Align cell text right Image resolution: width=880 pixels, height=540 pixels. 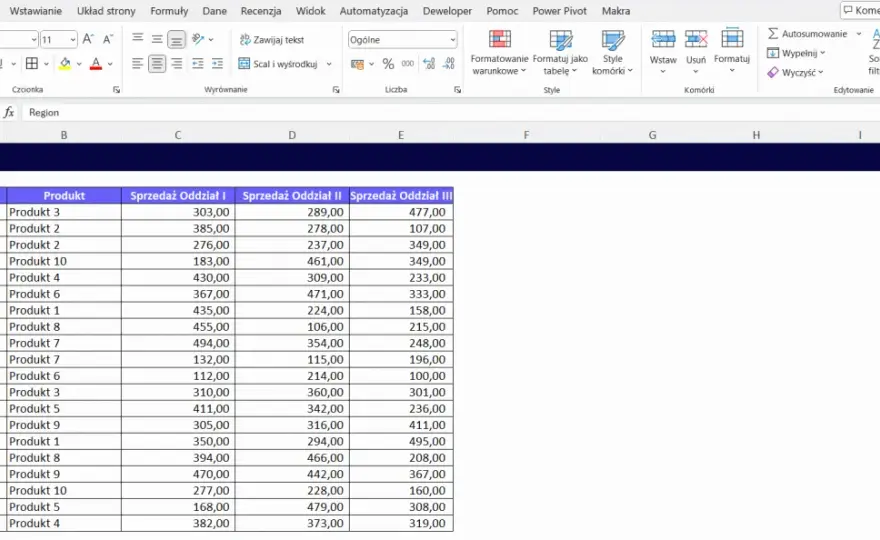(177, 64)
